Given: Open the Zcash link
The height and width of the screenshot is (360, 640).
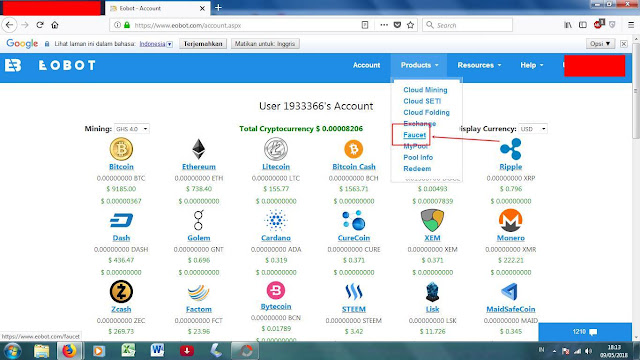Looking at the screenshot, I should [121, 309].
